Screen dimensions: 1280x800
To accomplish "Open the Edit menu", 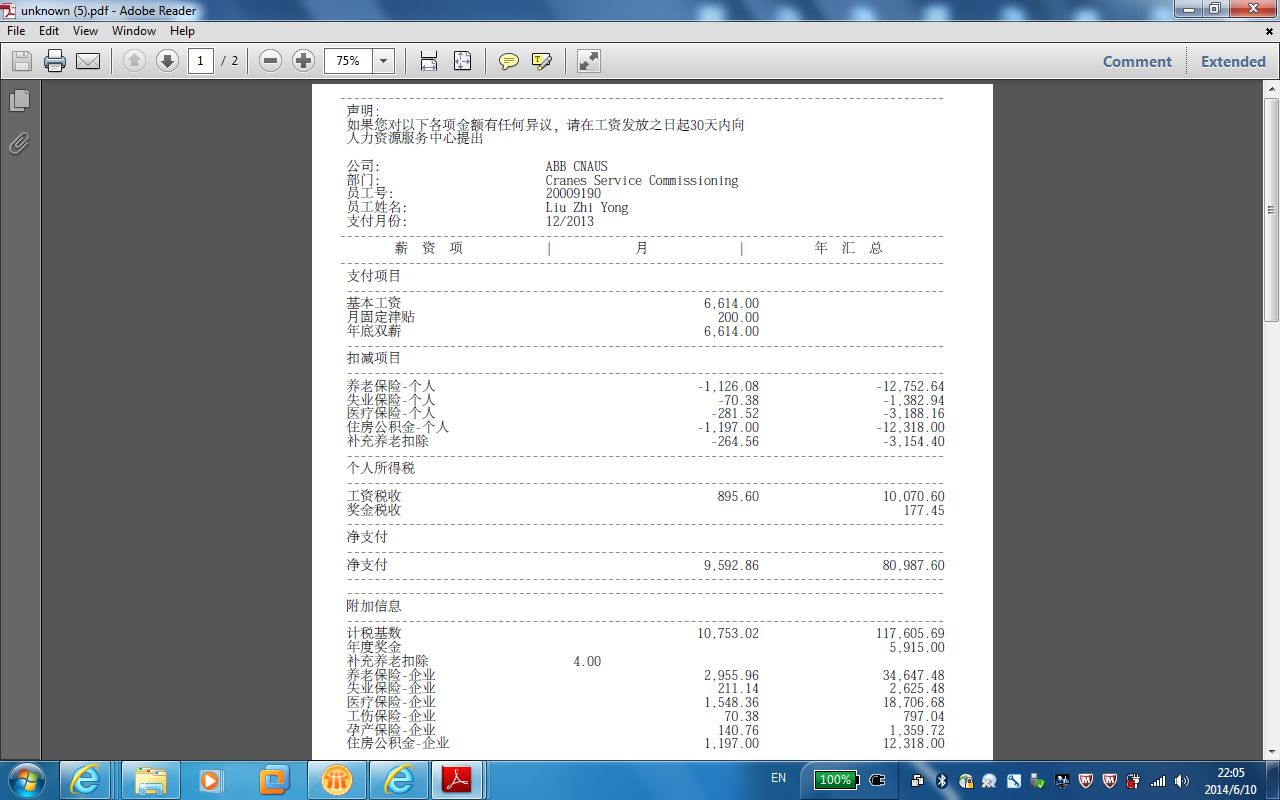I will point(49,31).
